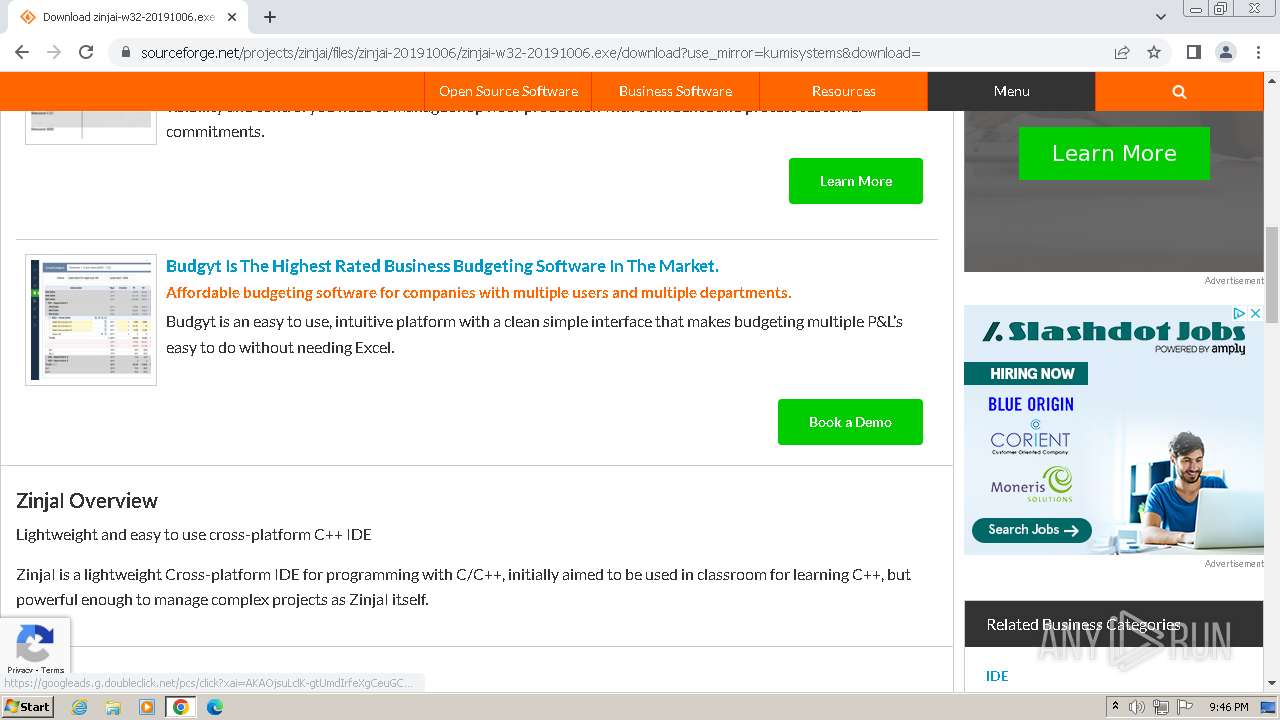Open the Budgyt headline link
This screenshot has height=720, width=1280.
442,266
